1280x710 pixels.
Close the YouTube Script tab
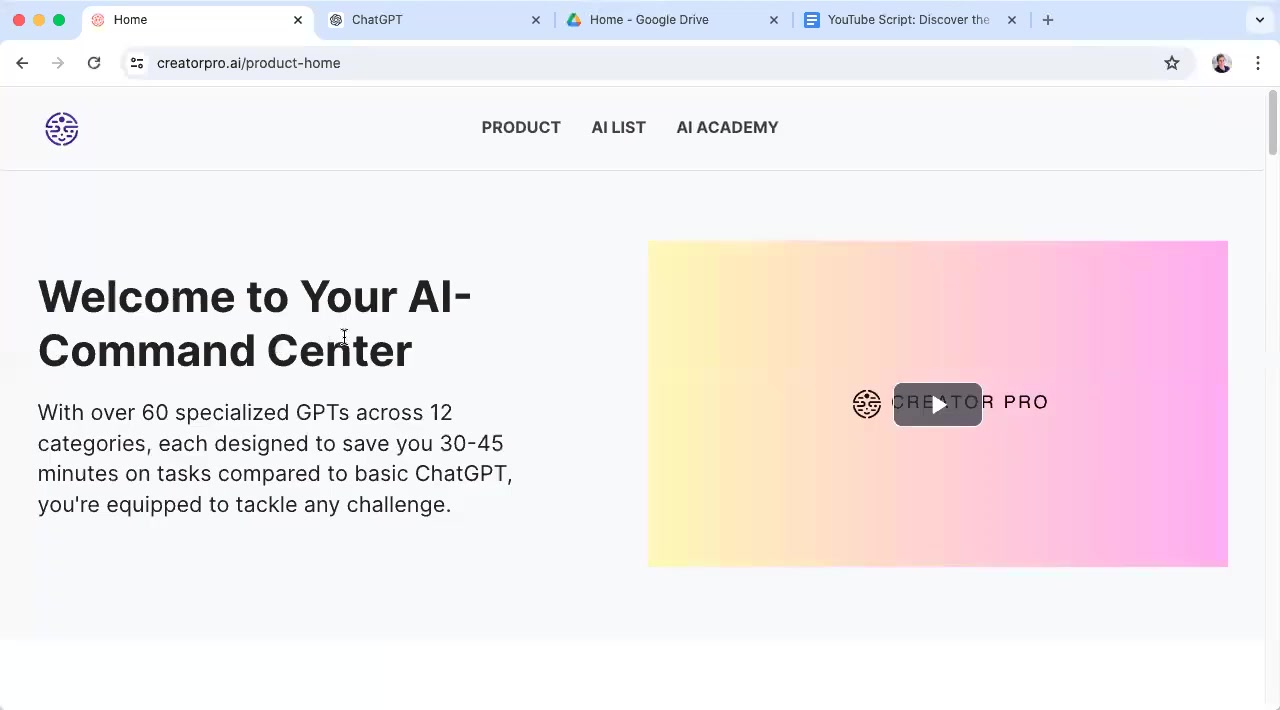tap(1012, 20)
